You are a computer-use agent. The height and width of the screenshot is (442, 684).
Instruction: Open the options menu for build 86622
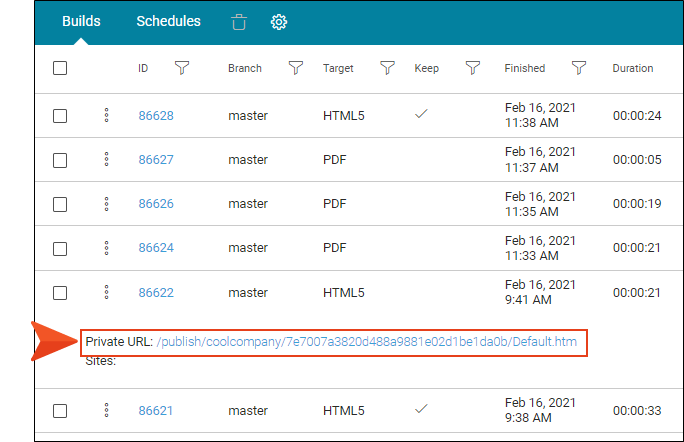coord(106,292)
